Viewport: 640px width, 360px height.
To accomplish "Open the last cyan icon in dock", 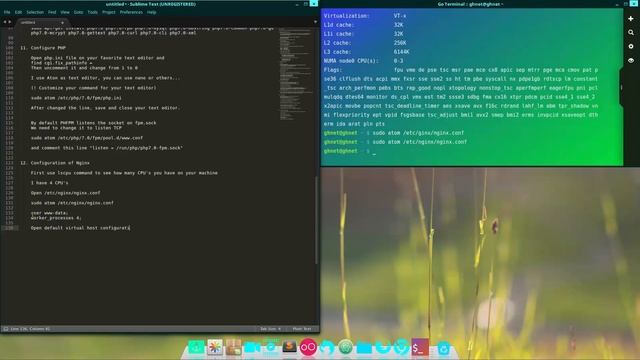I will pos(444,349).
